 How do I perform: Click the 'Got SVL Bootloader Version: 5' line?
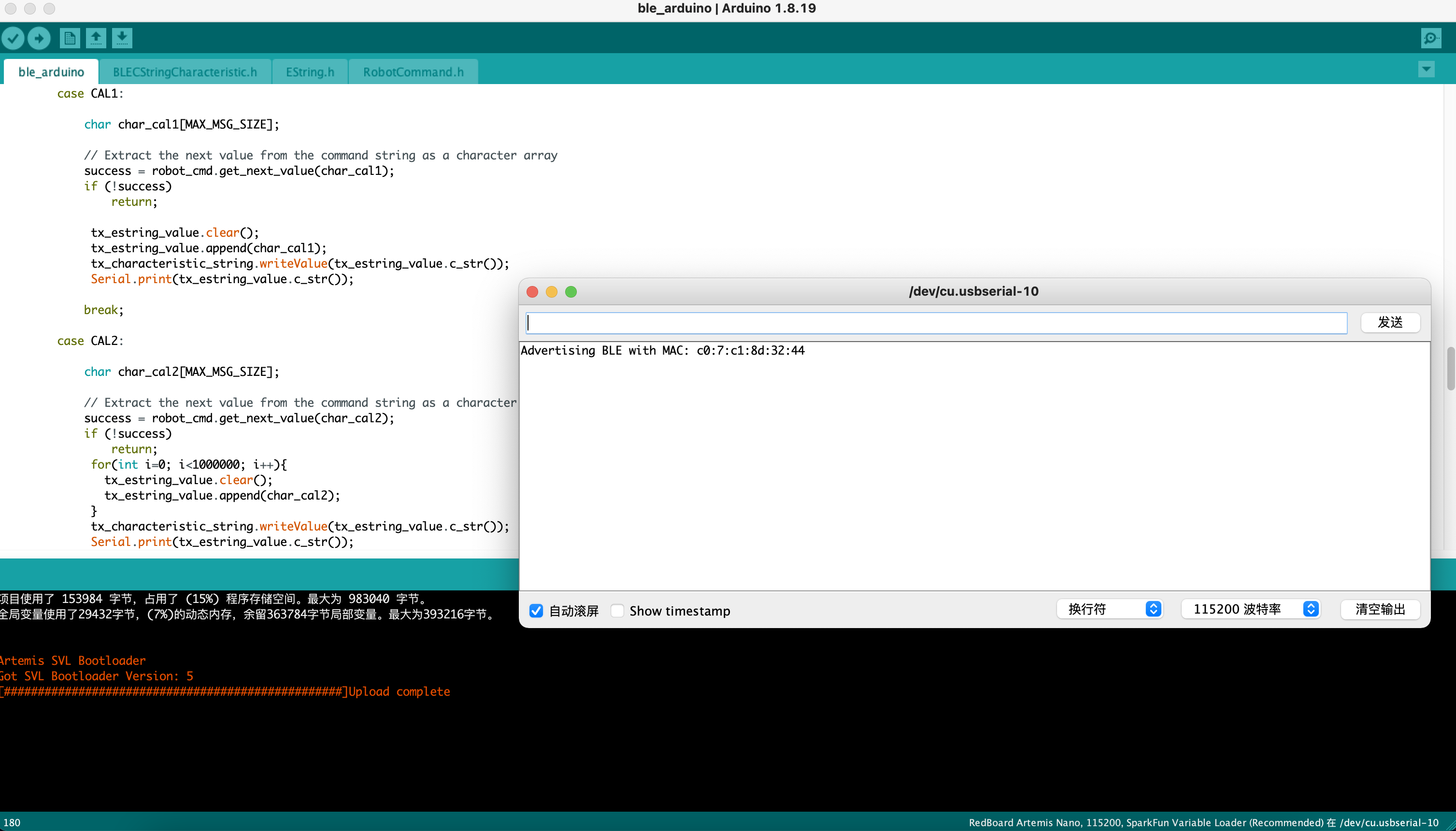pos(97,676)
